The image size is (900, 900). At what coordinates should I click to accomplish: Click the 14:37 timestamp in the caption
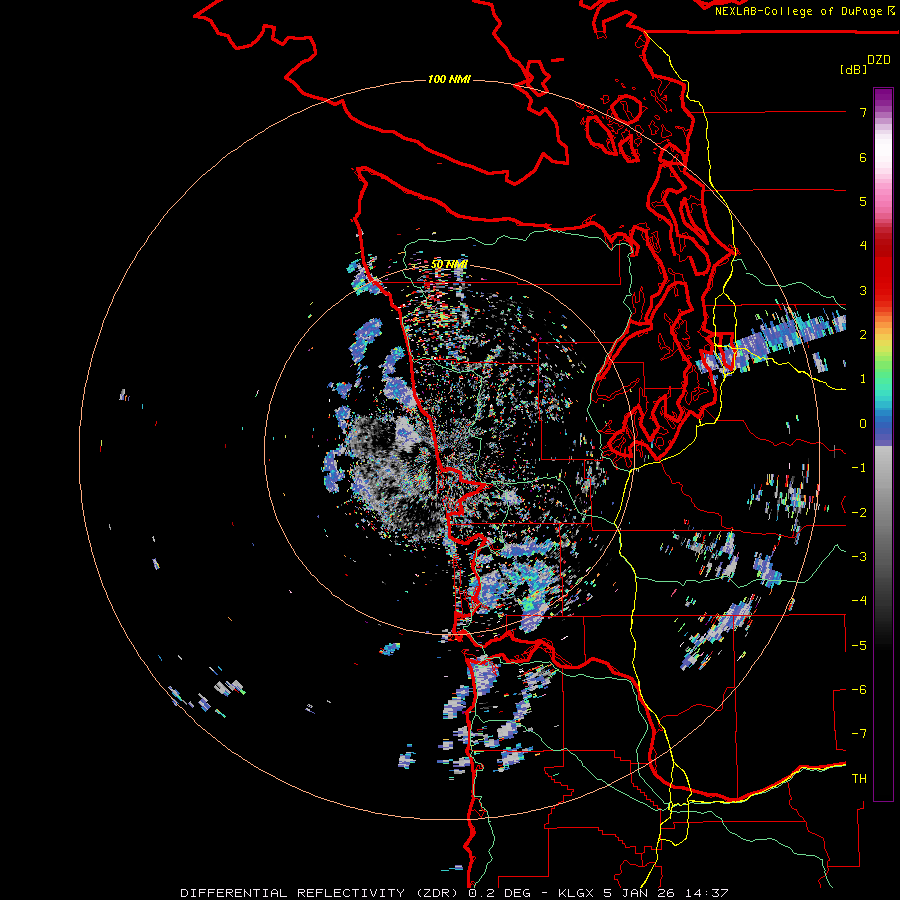707,893
